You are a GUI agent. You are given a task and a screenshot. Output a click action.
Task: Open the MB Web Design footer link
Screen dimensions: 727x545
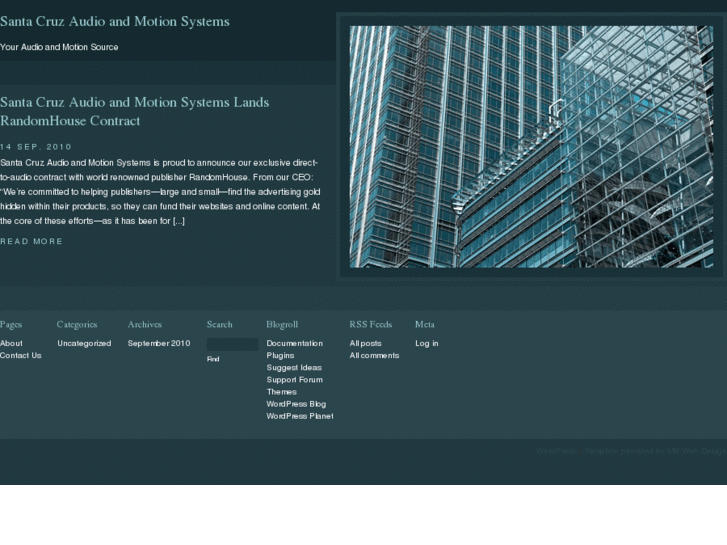[696, 451]
